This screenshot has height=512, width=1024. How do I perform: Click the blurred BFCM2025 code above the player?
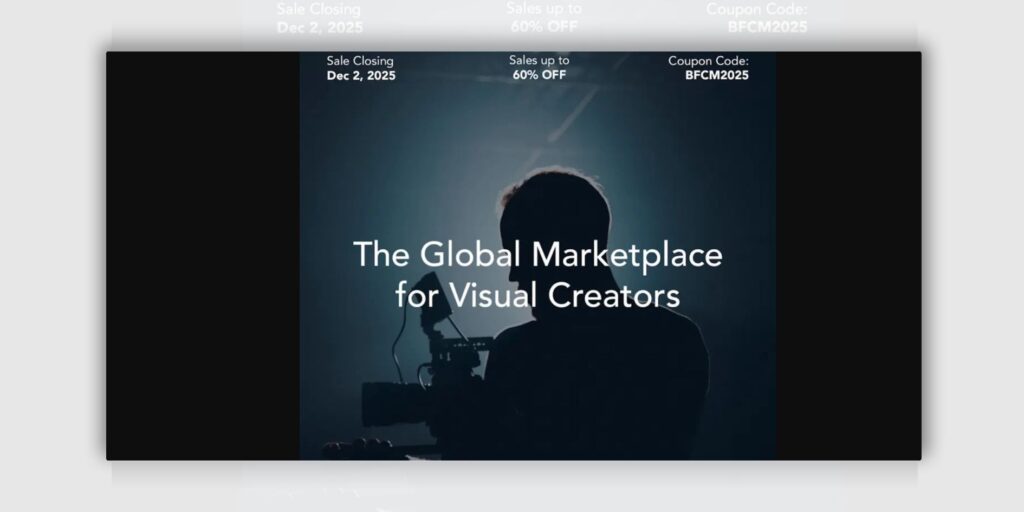pyautogui.click(x=767, y=27)
